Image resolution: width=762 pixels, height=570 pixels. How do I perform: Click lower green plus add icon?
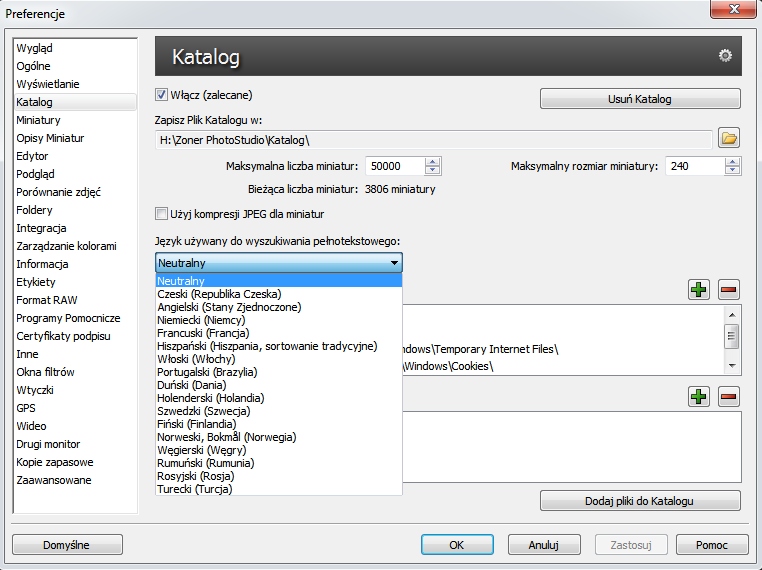(699, 397)
